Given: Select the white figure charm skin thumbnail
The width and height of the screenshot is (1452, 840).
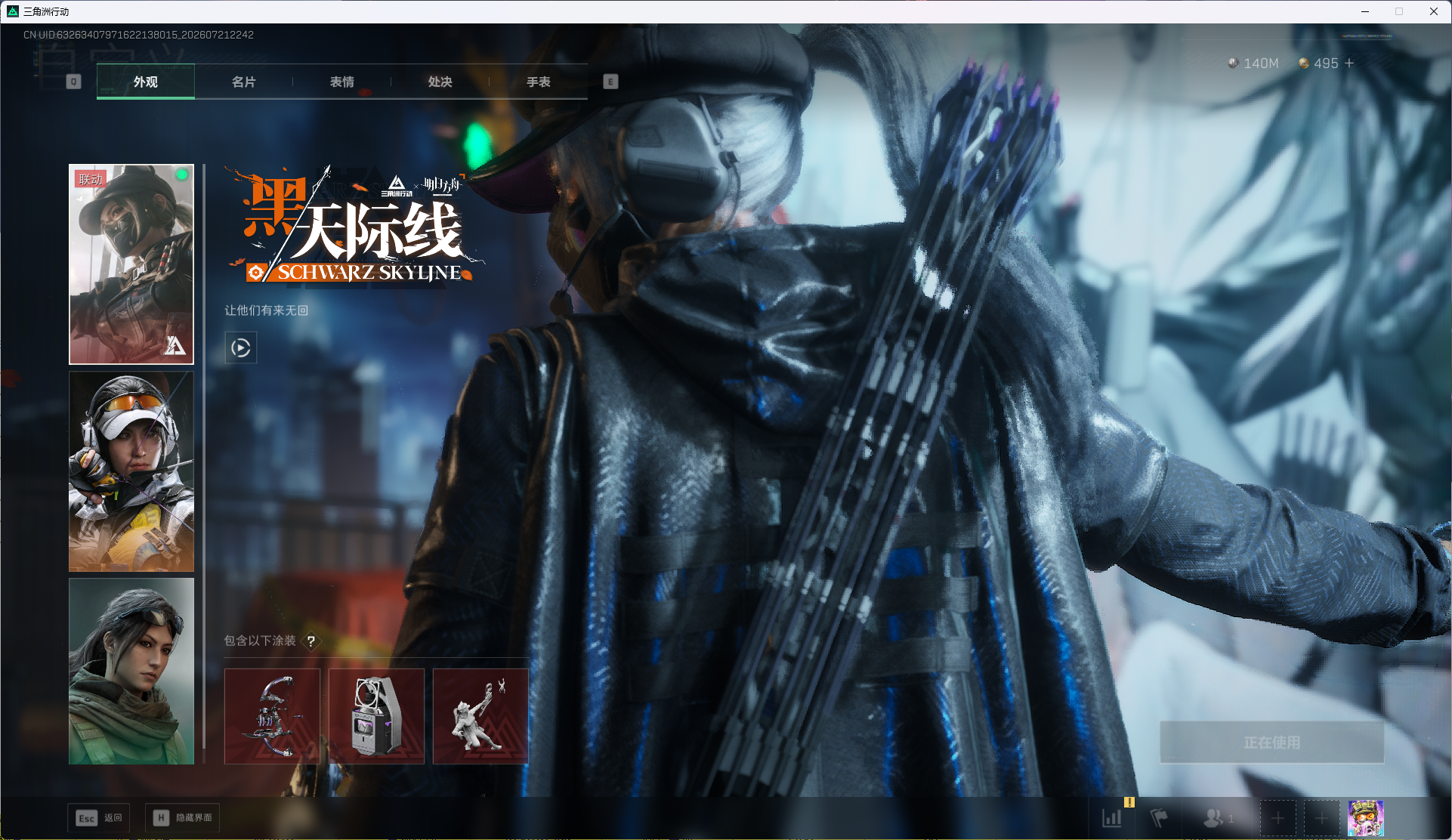Looking at the screenshot, I should click(x=480, y=716).
